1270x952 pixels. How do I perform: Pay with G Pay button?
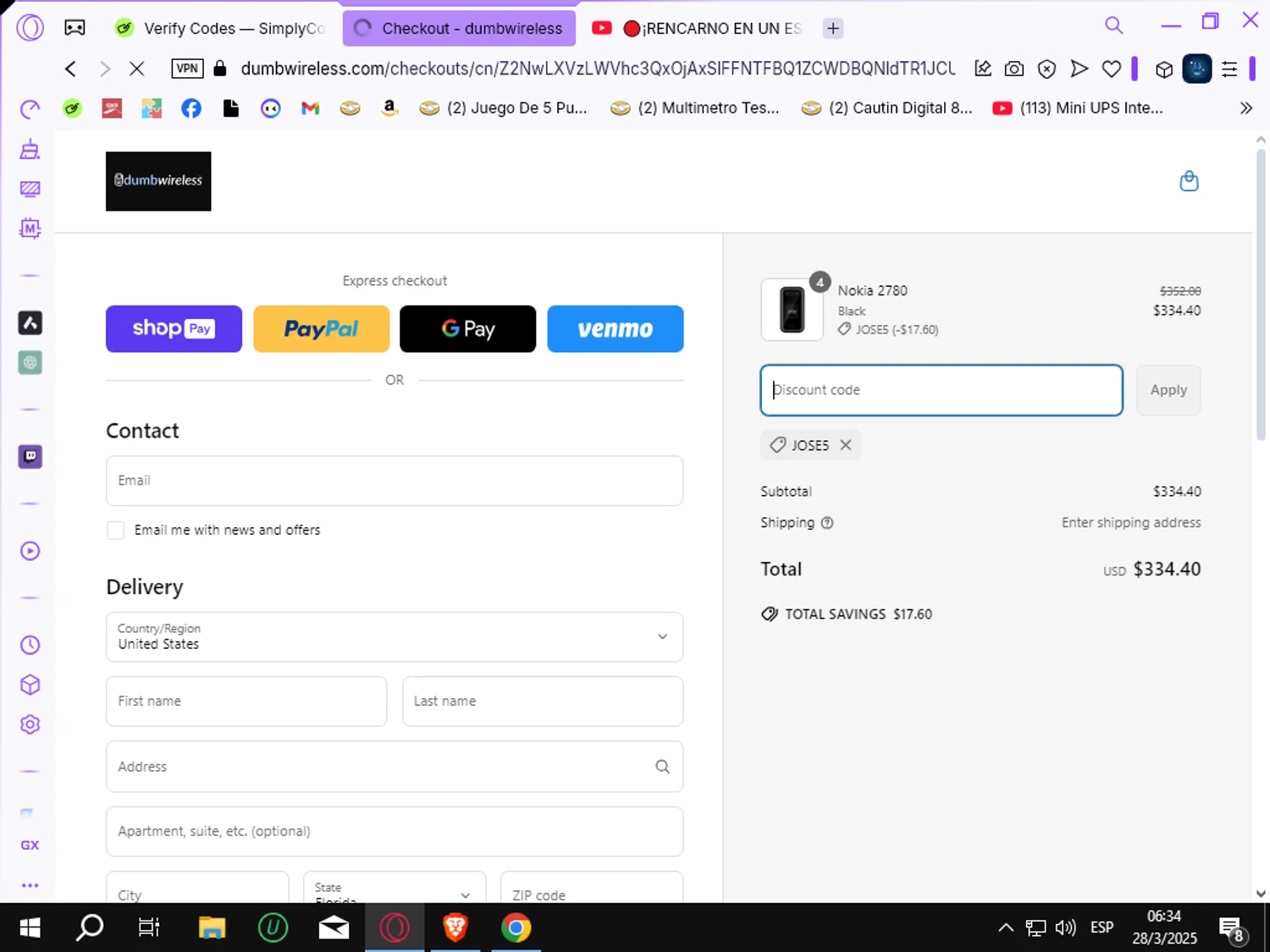467,328
